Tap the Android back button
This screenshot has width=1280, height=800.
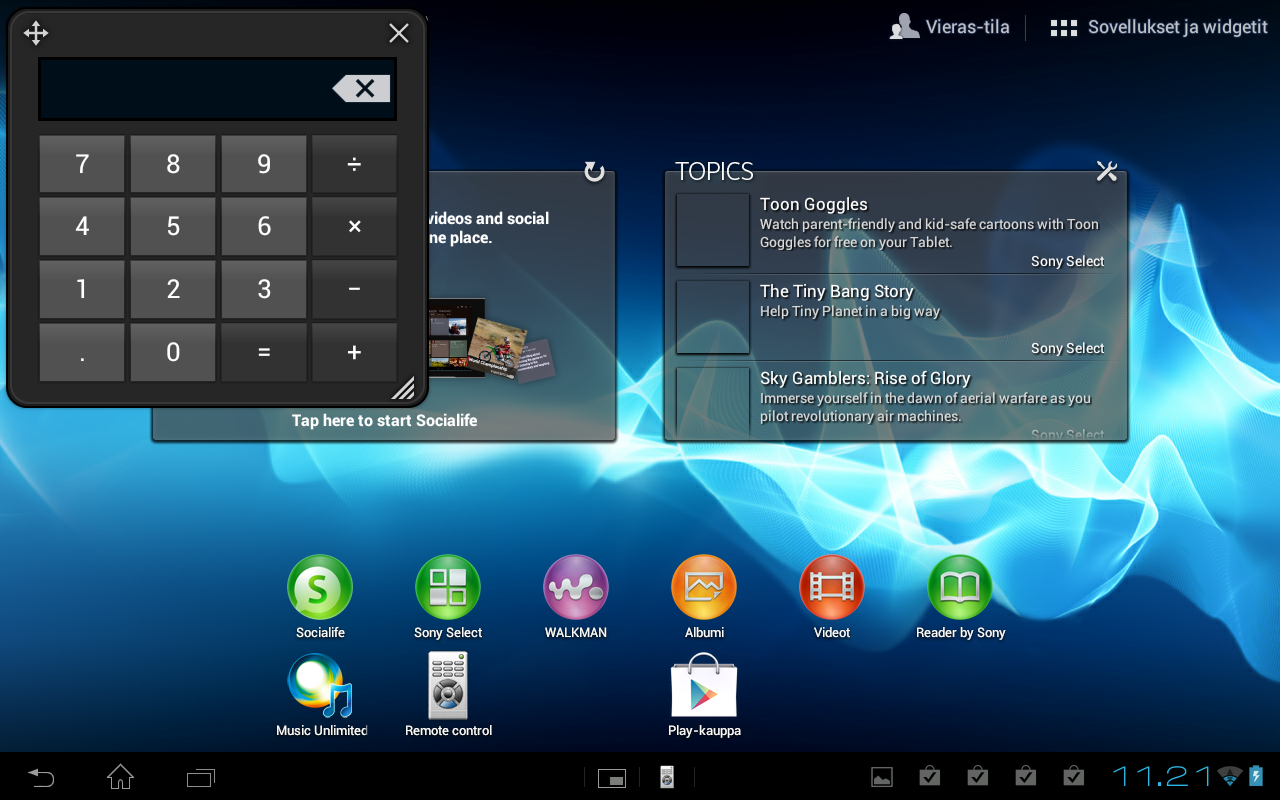pos(41,777)
